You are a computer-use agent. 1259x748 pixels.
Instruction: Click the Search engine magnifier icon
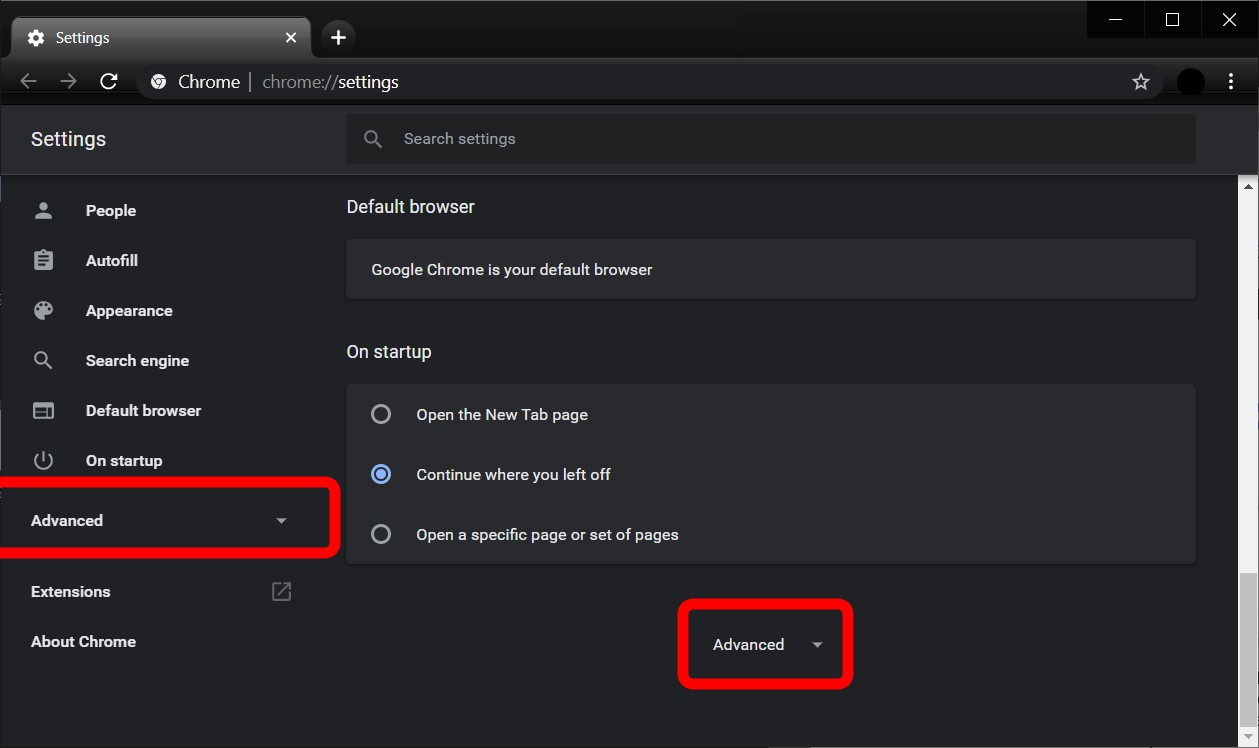43,360
